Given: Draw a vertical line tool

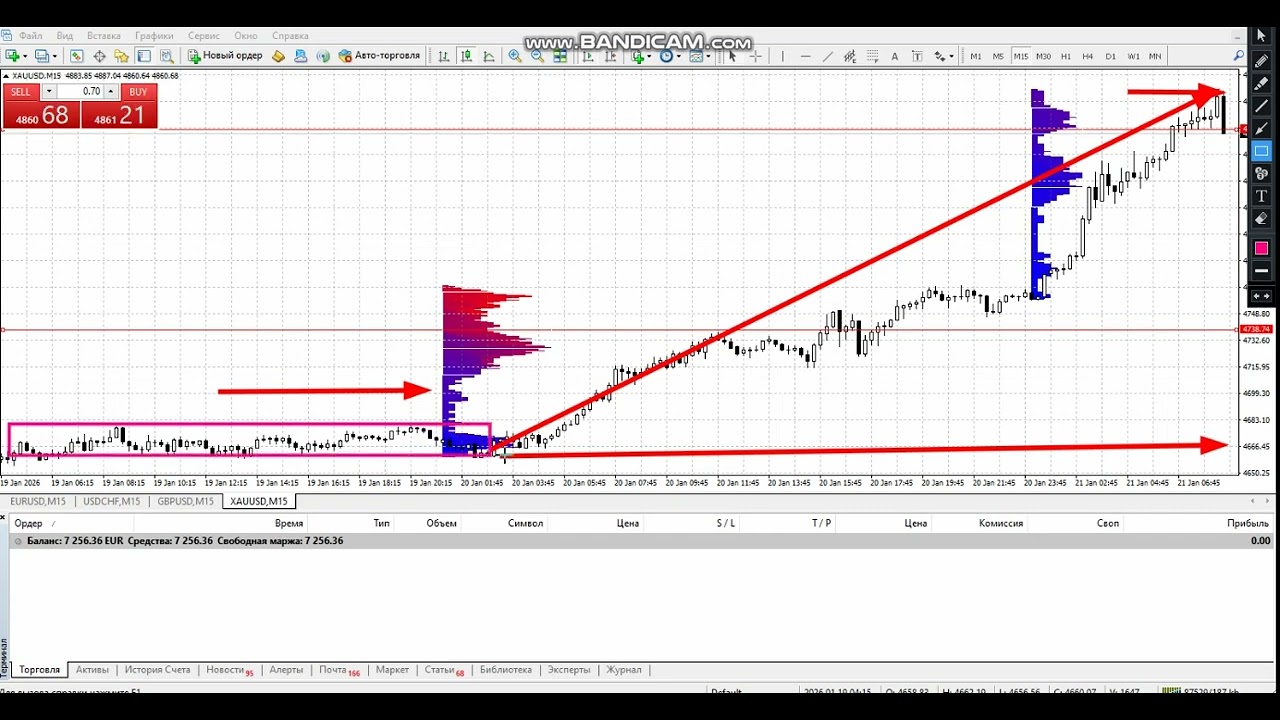Looking at the screenshot, I should coord(783,56).
